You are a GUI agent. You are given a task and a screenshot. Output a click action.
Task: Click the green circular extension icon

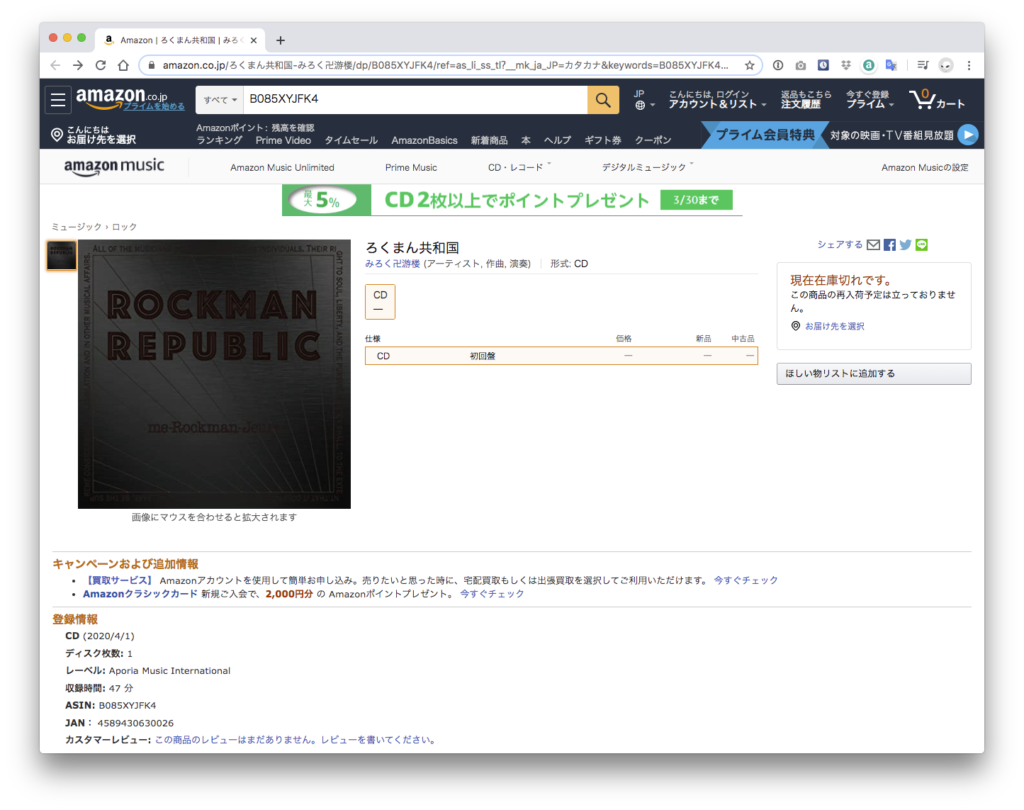tap(868, 65)
